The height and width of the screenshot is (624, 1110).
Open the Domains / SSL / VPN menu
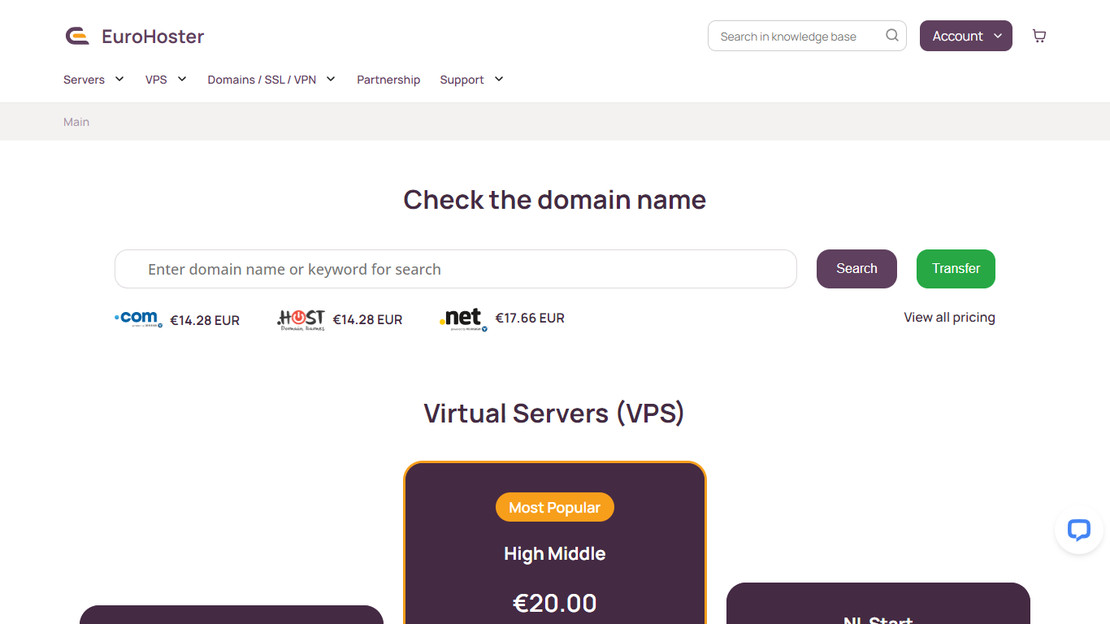tap(262, 79)
